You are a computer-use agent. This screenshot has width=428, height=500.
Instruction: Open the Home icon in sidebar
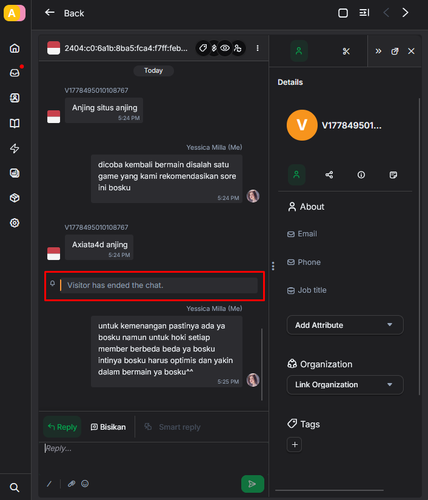pyautogui.click(x=14, y=48)
